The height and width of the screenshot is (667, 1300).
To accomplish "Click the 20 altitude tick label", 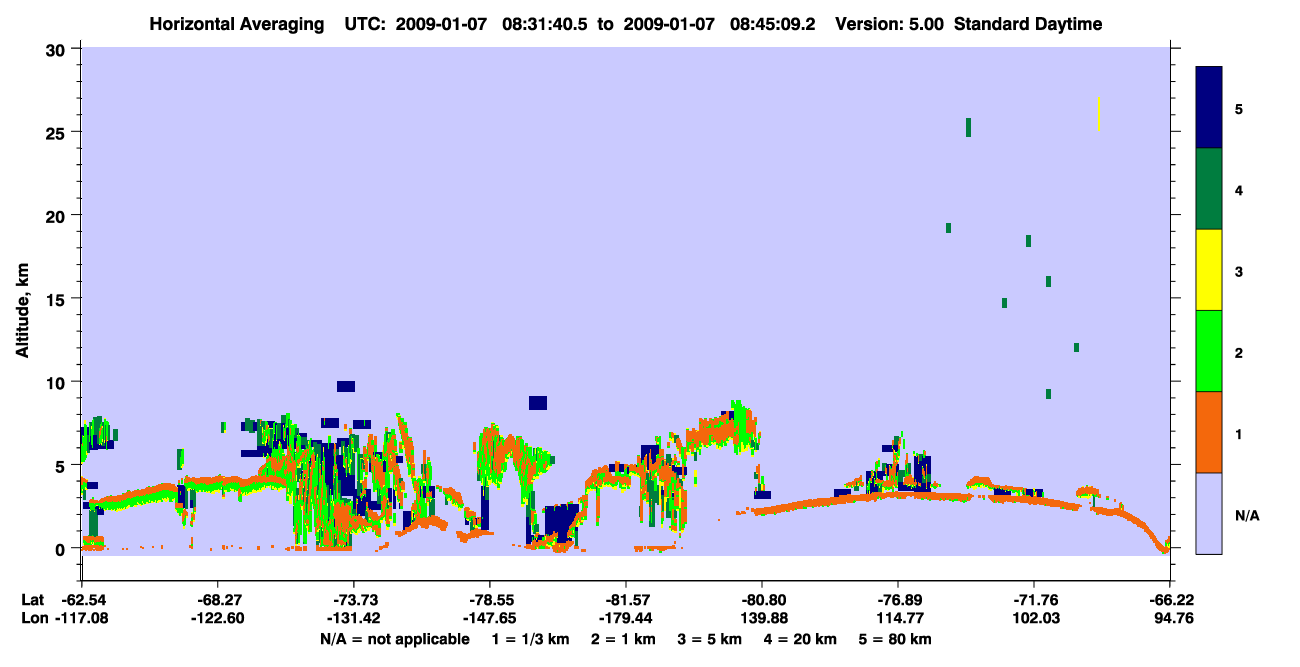I will coord(58,215).
